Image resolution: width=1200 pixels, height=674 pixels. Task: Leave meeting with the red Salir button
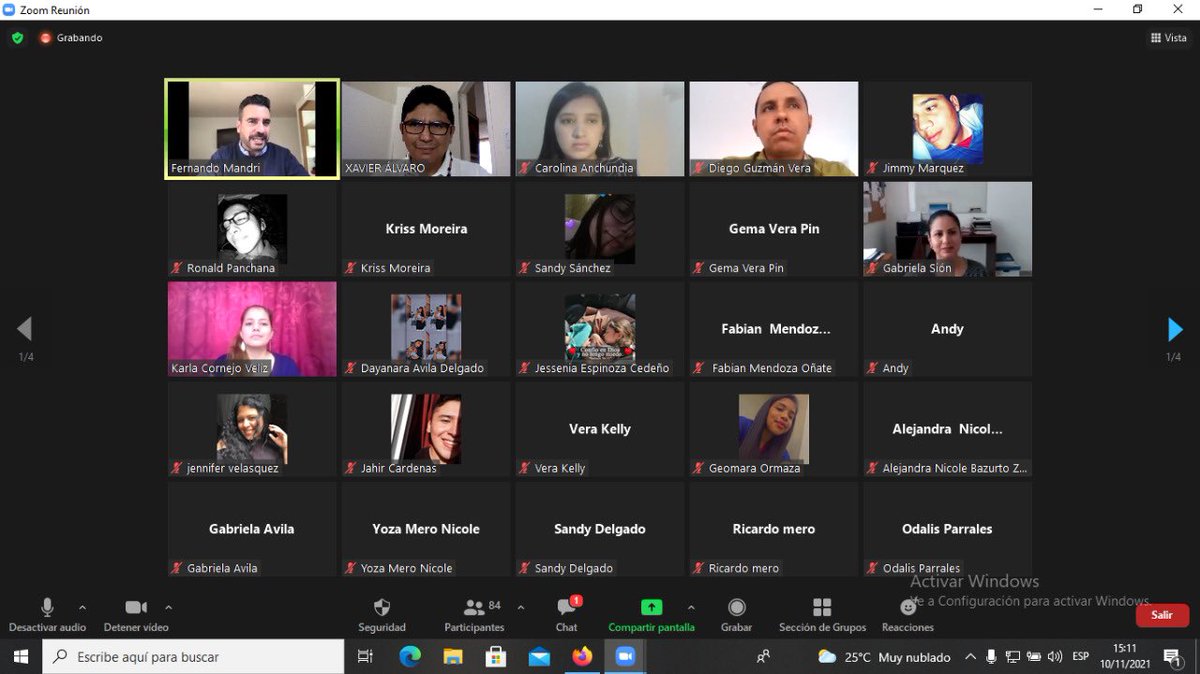(x=1162, y=615)
